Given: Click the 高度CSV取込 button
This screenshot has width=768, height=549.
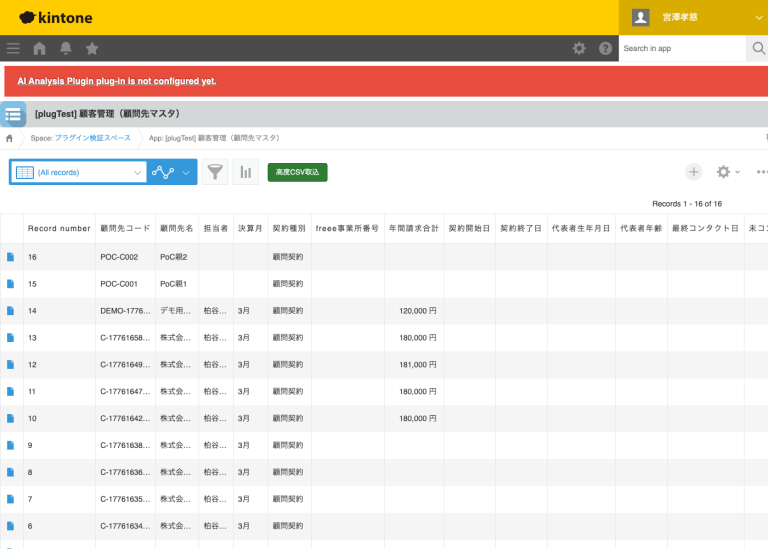Looking at the screenshot, I should click(297, 172).
